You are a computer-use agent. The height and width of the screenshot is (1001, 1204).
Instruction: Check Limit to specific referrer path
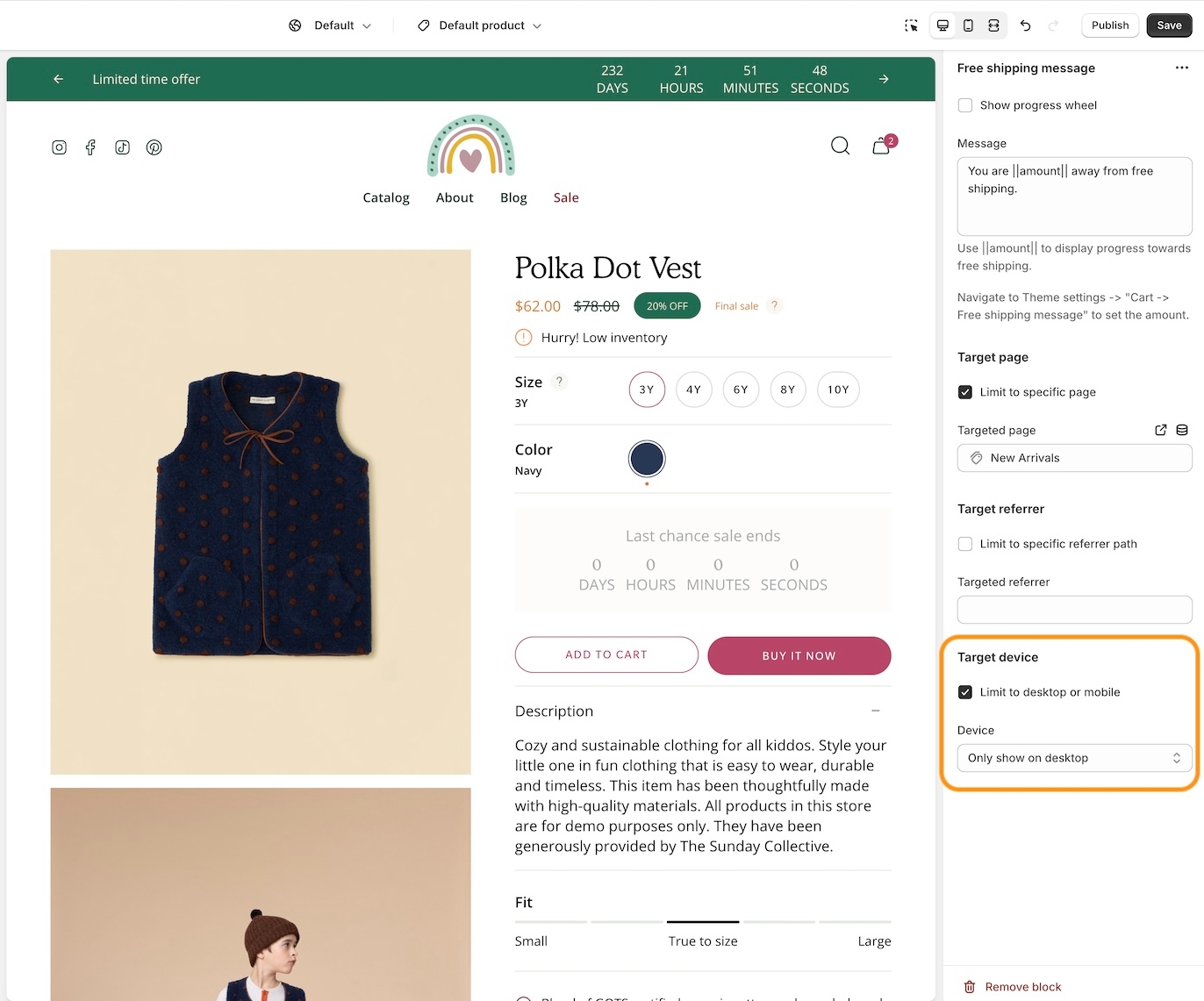point(965,544)
